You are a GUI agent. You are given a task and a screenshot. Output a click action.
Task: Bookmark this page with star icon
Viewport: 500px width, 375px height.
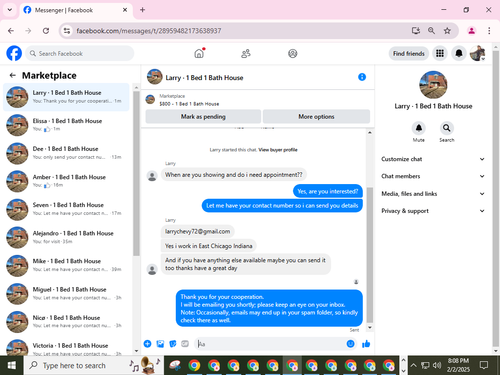[447, 31]
